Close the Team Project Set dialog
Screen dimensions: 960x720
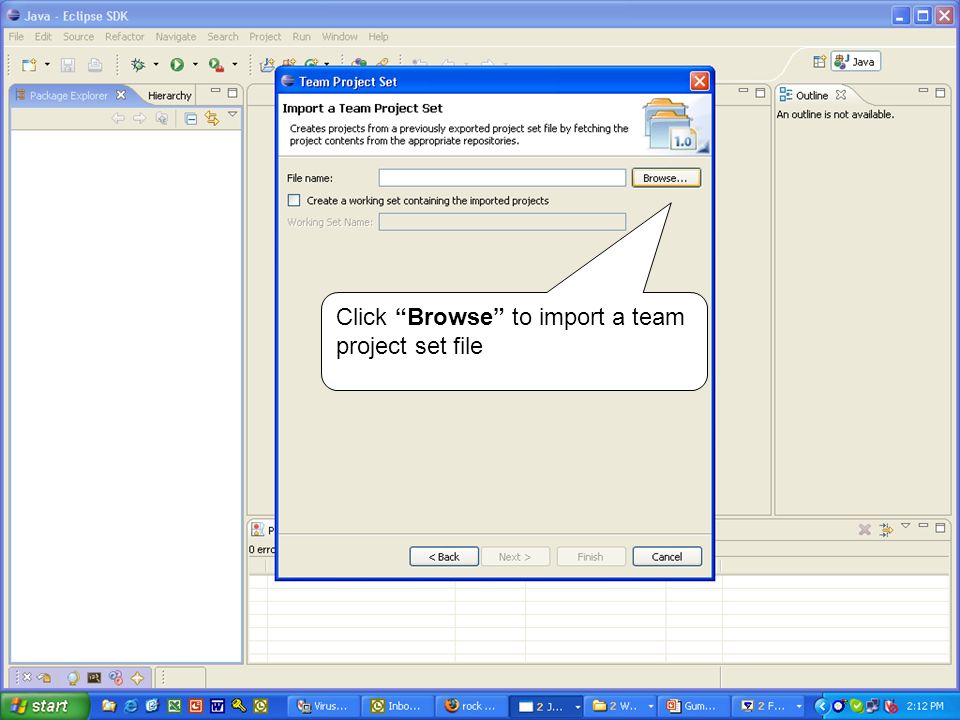(x=699, y=81)
